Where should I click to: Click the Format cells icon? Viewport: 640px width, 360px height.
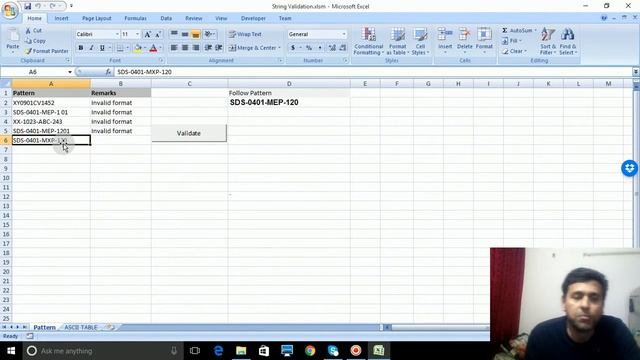click(484, 34)
